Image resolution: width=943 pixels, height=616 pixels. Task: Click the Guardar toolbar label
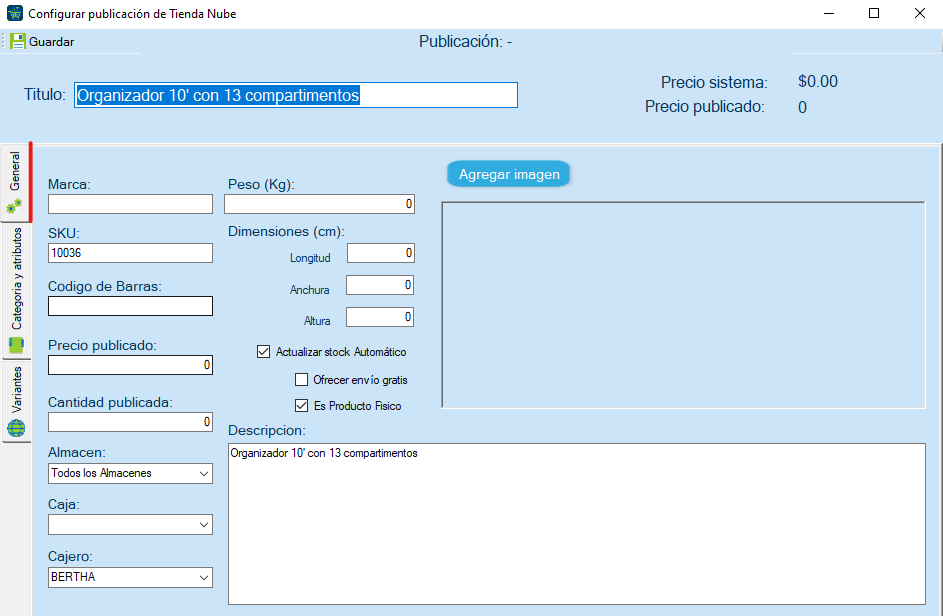tap(52, 42)
